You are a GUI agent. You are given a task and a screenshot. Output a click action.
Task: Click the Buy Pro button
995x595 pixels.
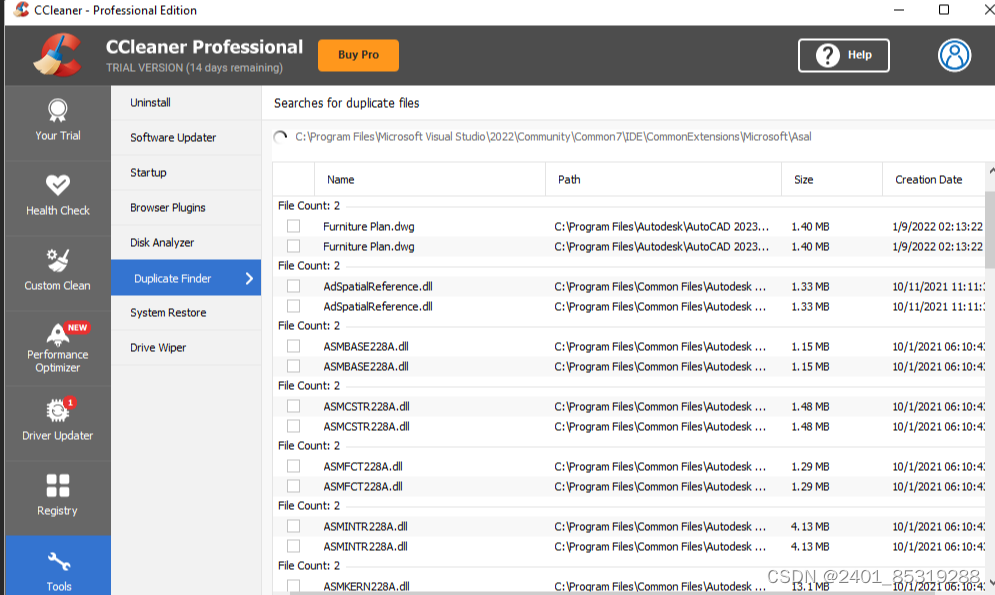coord(358,55)
